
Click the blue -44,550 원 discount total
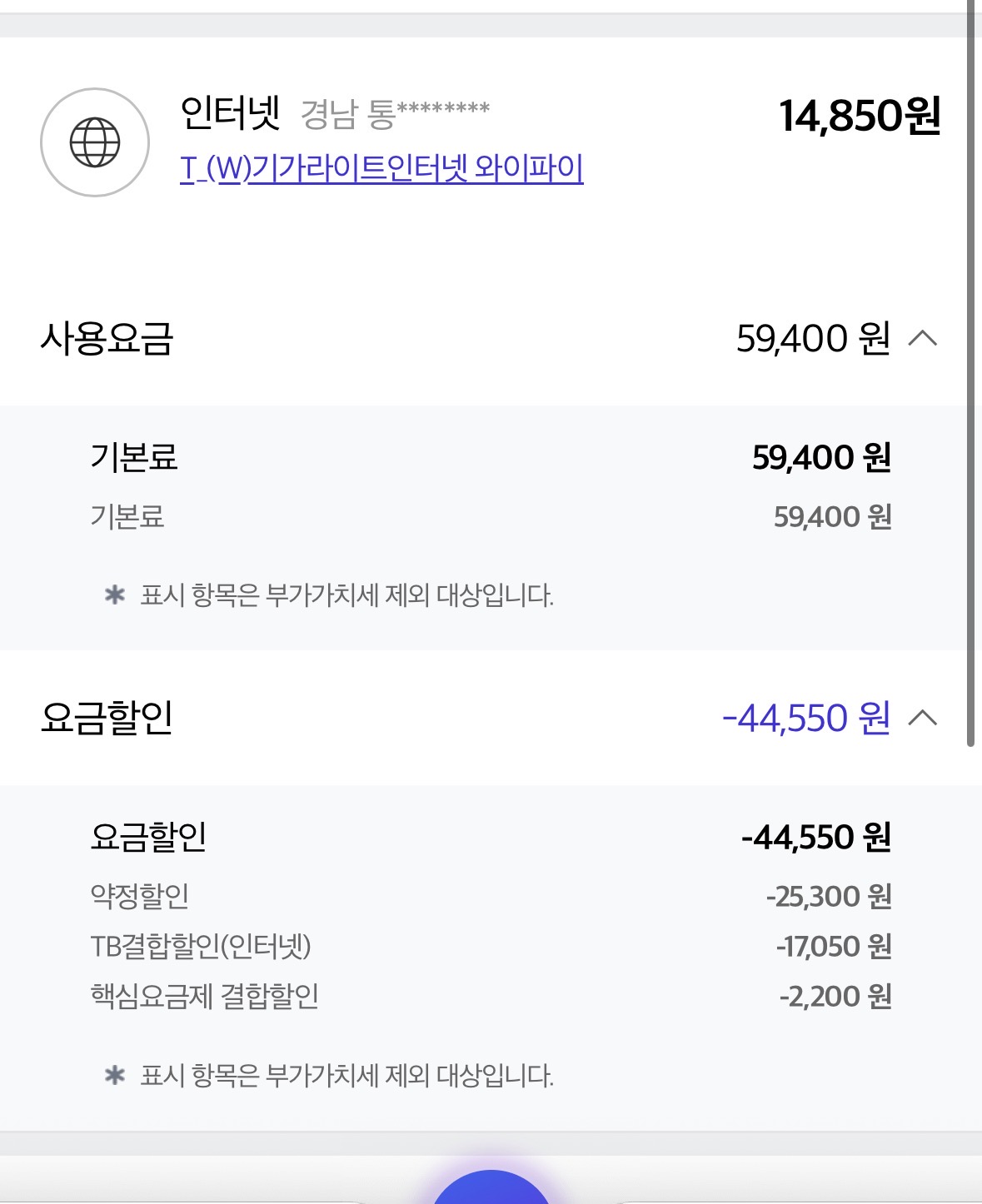805,718
